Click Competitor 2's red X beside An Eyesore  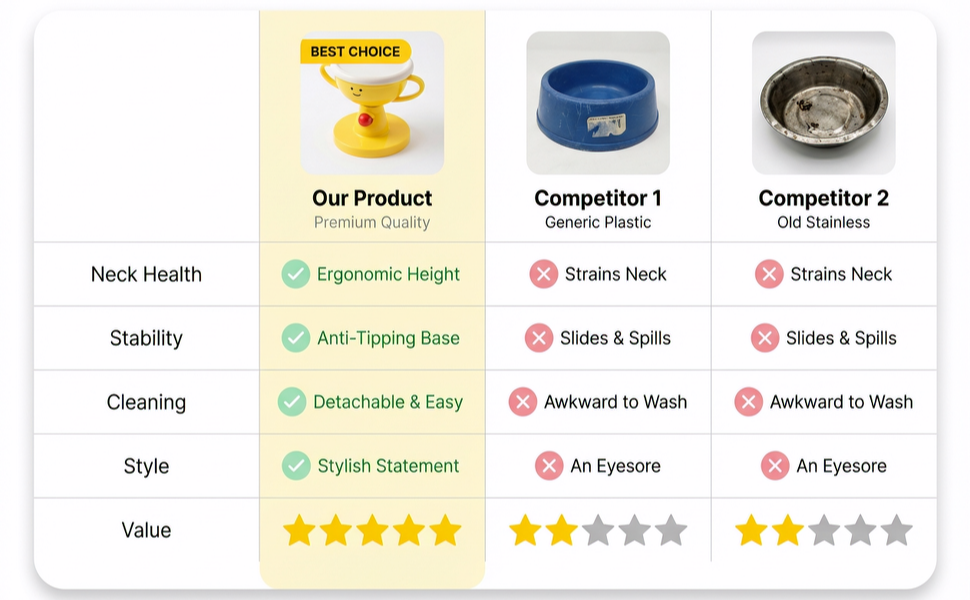tap(774, 466)
